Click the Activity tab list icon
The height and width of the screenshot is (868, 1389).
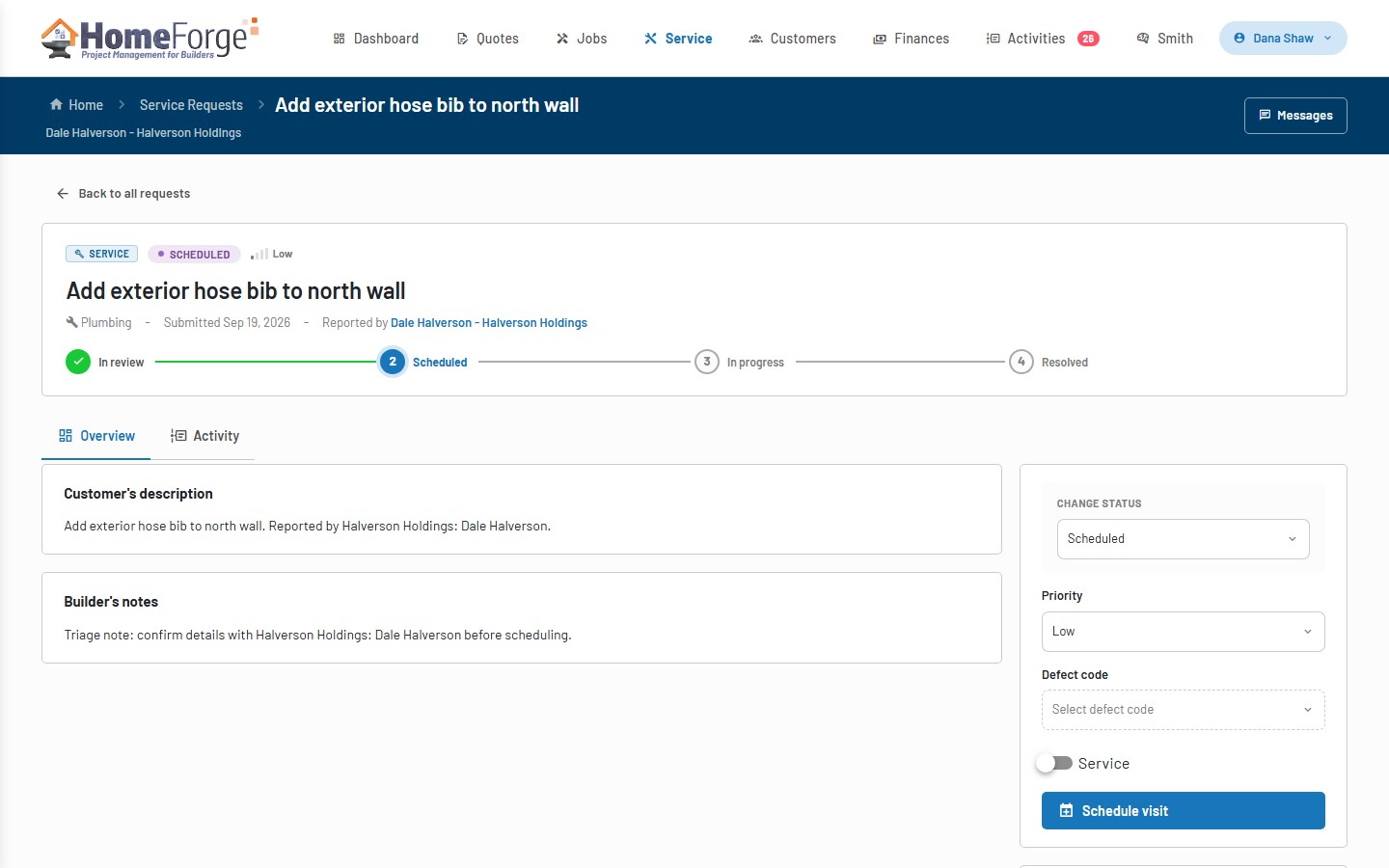click(x=178, y=436)
